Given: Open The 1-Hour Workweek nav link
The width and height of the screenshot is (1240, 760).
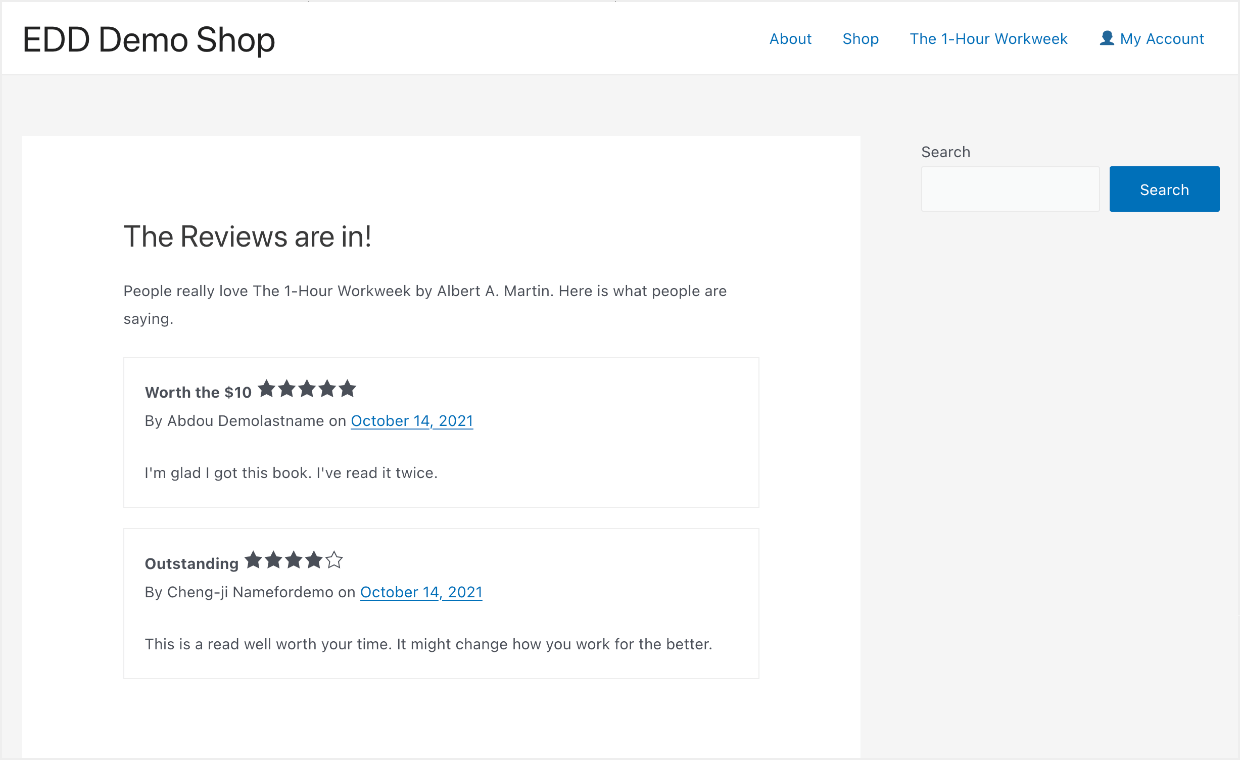Looking at the screenshot, I should tap(988, 39).
